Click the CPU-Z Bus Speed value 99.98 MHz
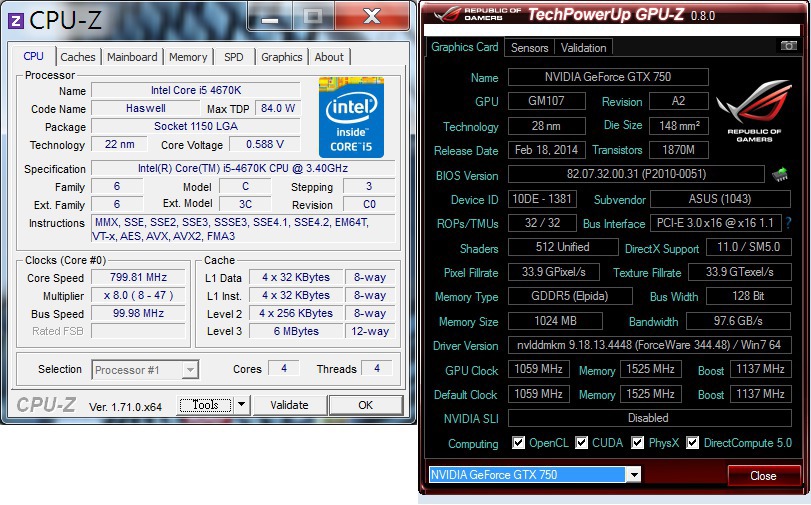Viewport: 811px width, 505px height. [x=138, y=314]
